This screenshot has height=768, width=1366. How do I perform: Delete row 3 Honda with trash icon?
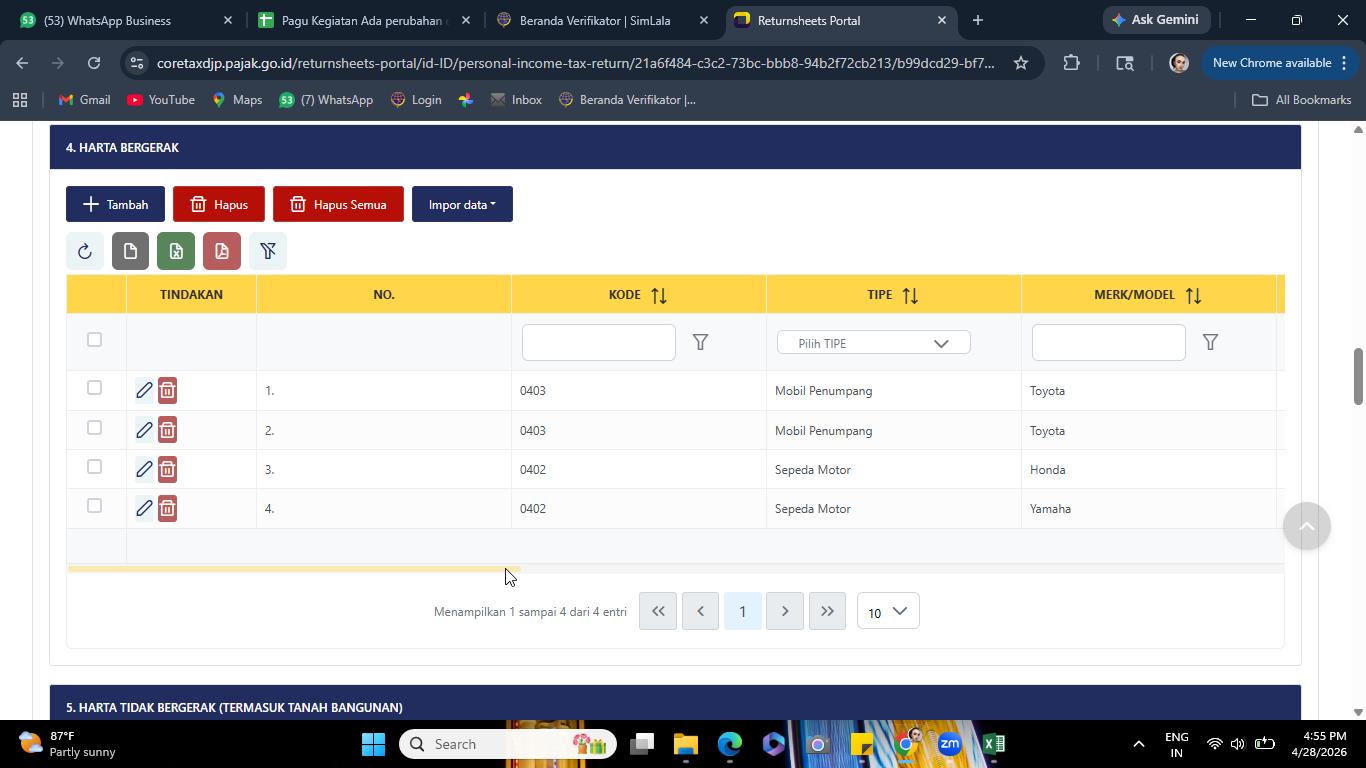[167, 469]
